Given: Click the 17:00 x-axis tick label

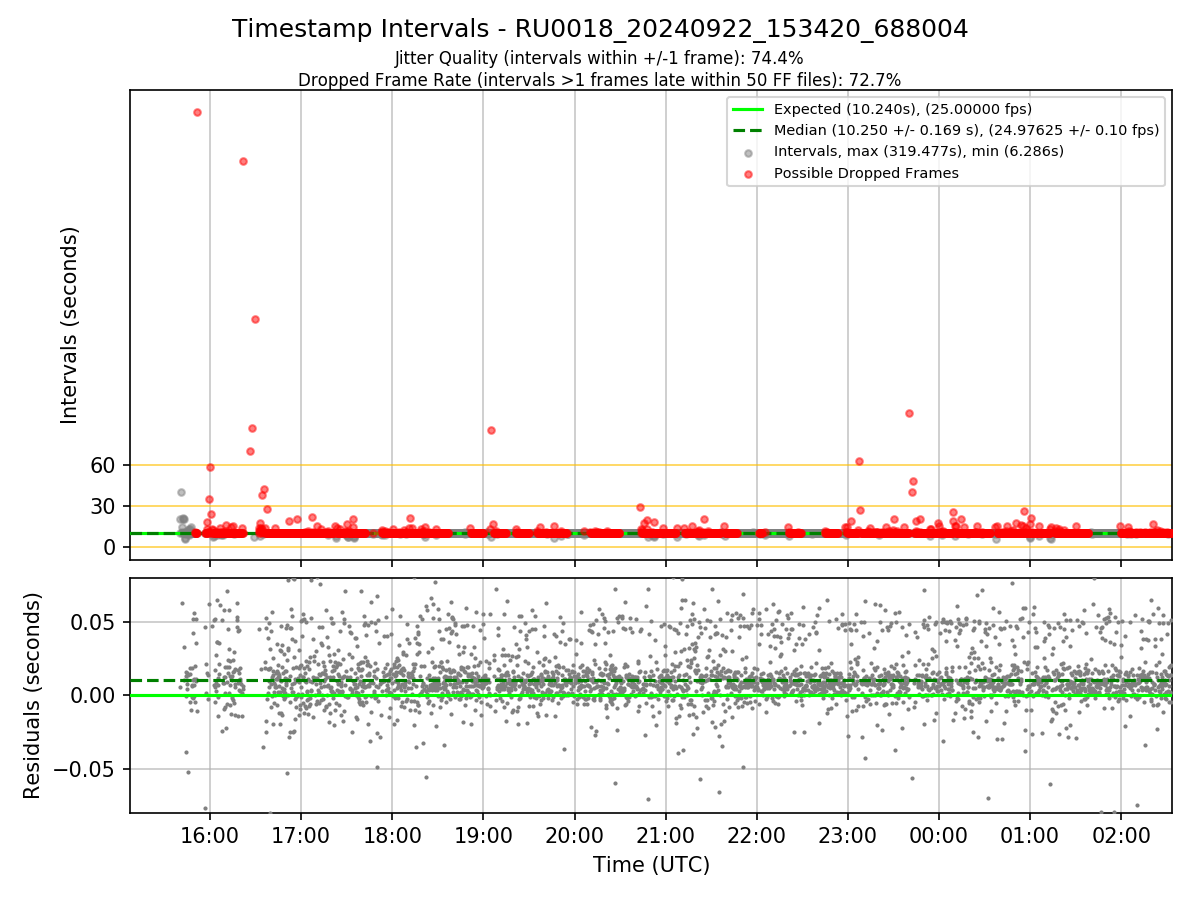Looking at the screenshot, I should tap(301, 834).
